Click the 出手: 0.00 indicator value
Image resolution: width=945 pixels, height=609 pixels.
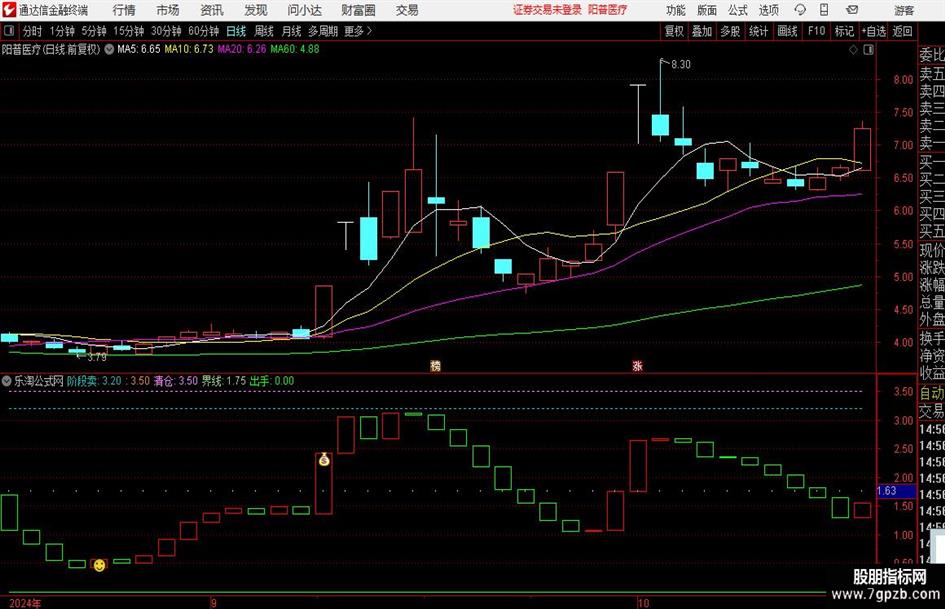click(272, 381)
